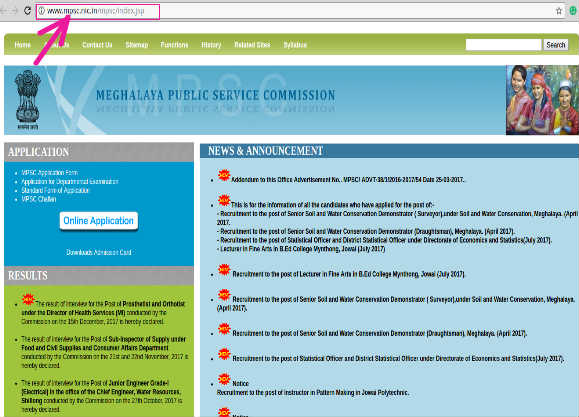579x417 pixels.
Task: Open the MPSC Challan link
Action: [39, 199]
